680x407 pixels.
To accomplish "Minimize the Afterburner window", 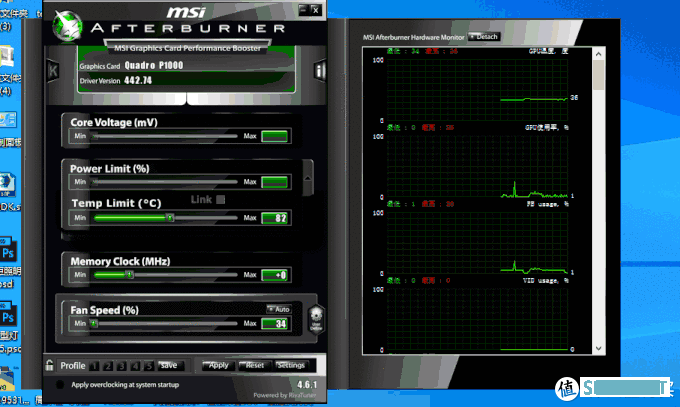I will 303,10.
